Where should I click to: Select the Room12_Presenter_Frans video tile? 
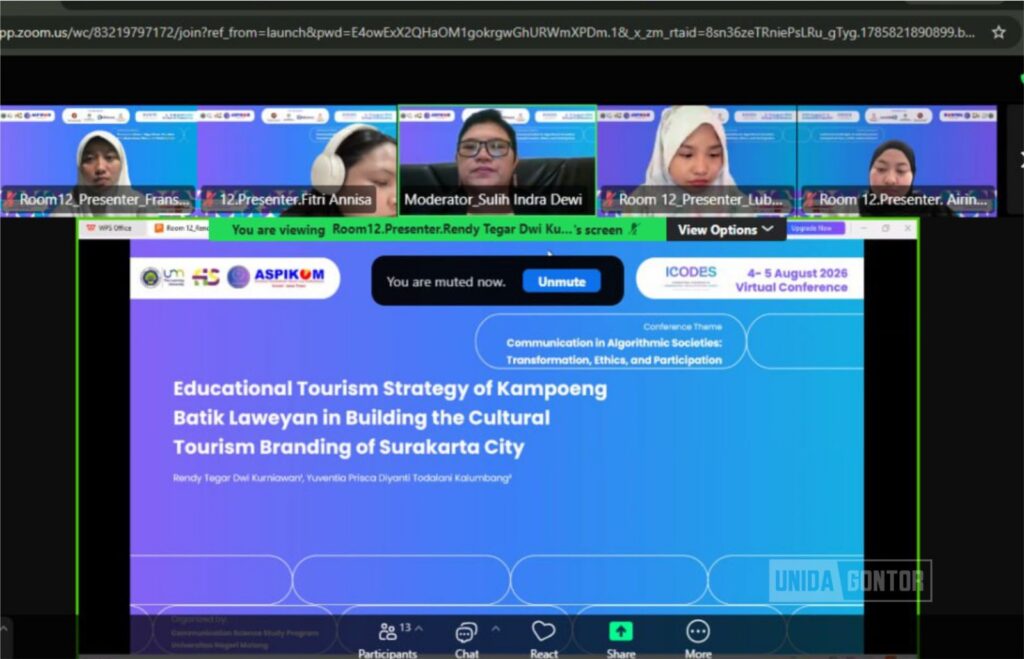pos(99,161)
